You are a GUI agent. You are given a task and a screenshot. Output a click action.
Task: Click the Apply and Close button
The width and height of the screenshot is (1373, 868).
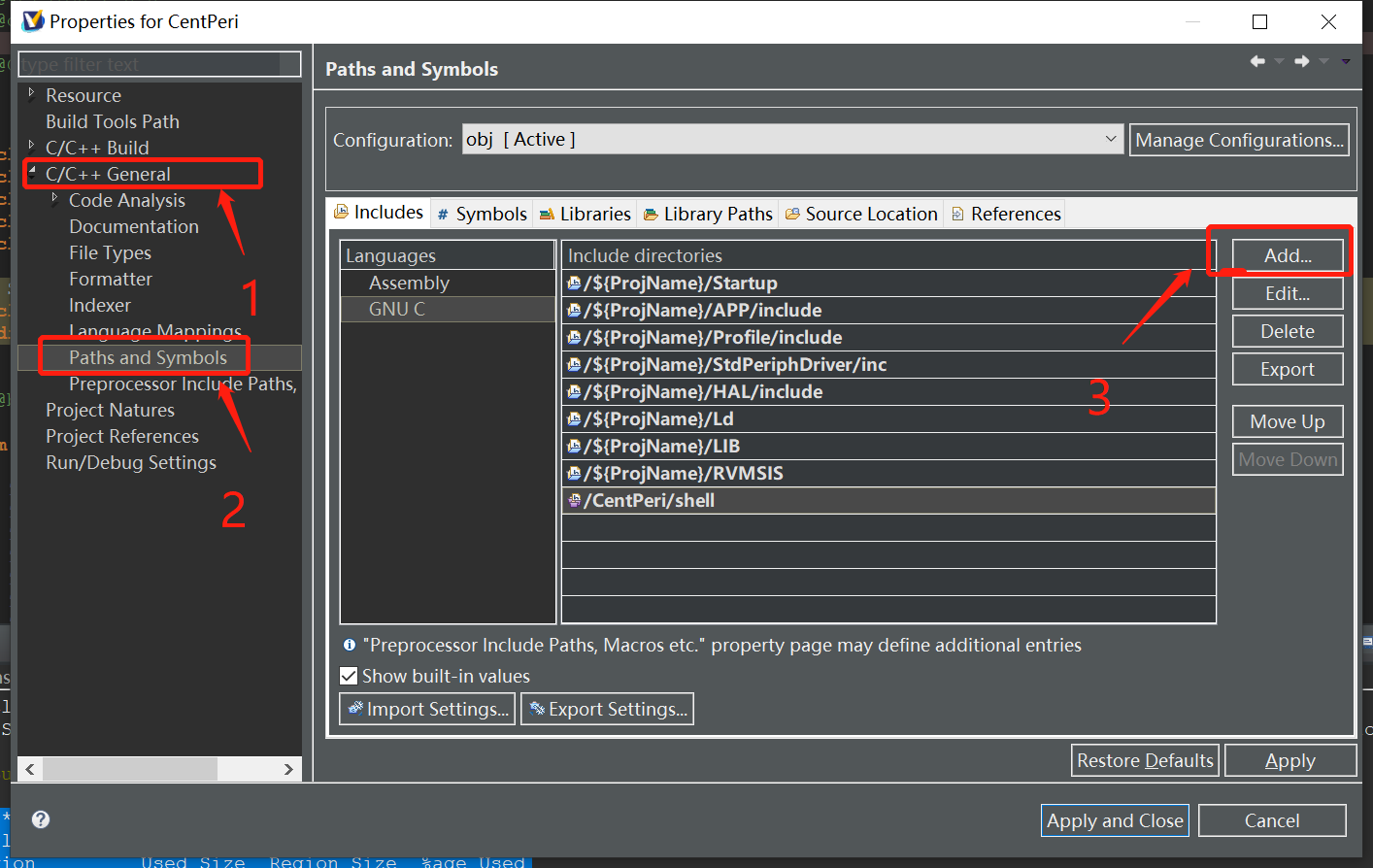point(1115,819)
